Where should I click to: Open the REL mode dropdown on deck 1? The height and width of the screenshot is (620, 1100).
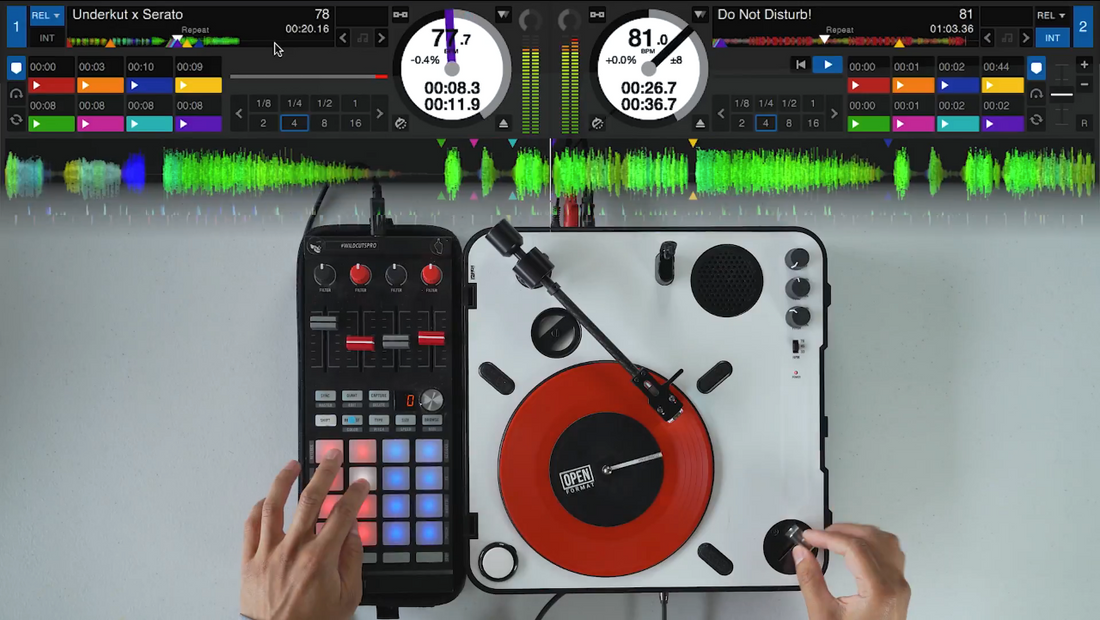click(x=46, y=15)
